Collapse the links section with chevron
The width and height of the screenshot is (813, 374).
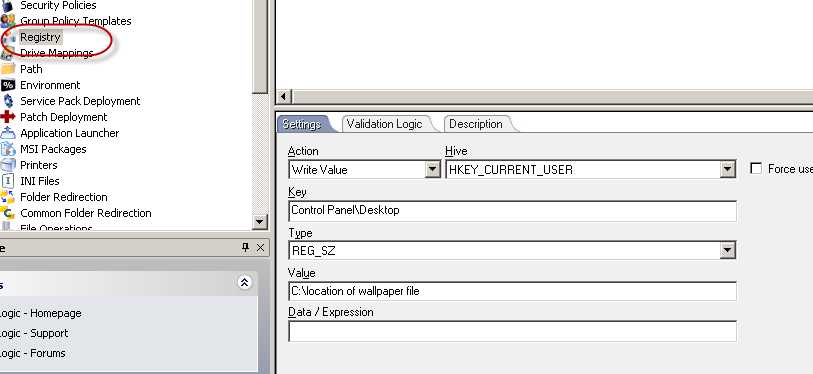click(244, 282)
